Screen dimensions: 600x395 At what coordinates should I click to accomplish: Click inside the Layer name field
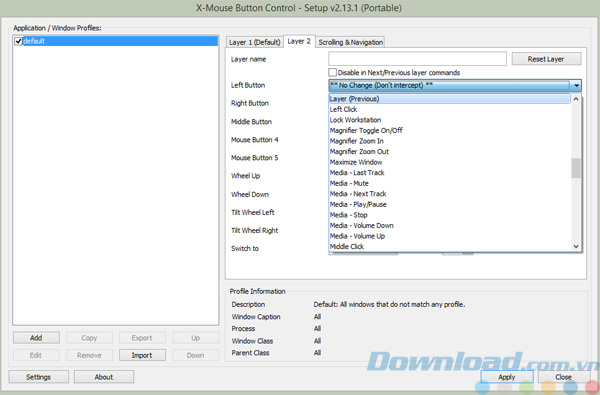[x=417, y=59]
